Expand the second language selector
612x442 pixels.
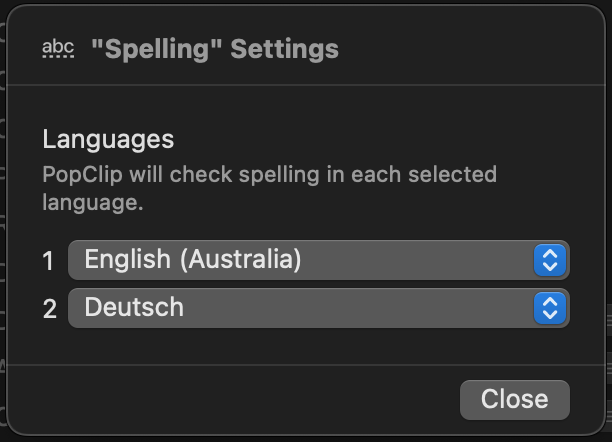(318, 308)
